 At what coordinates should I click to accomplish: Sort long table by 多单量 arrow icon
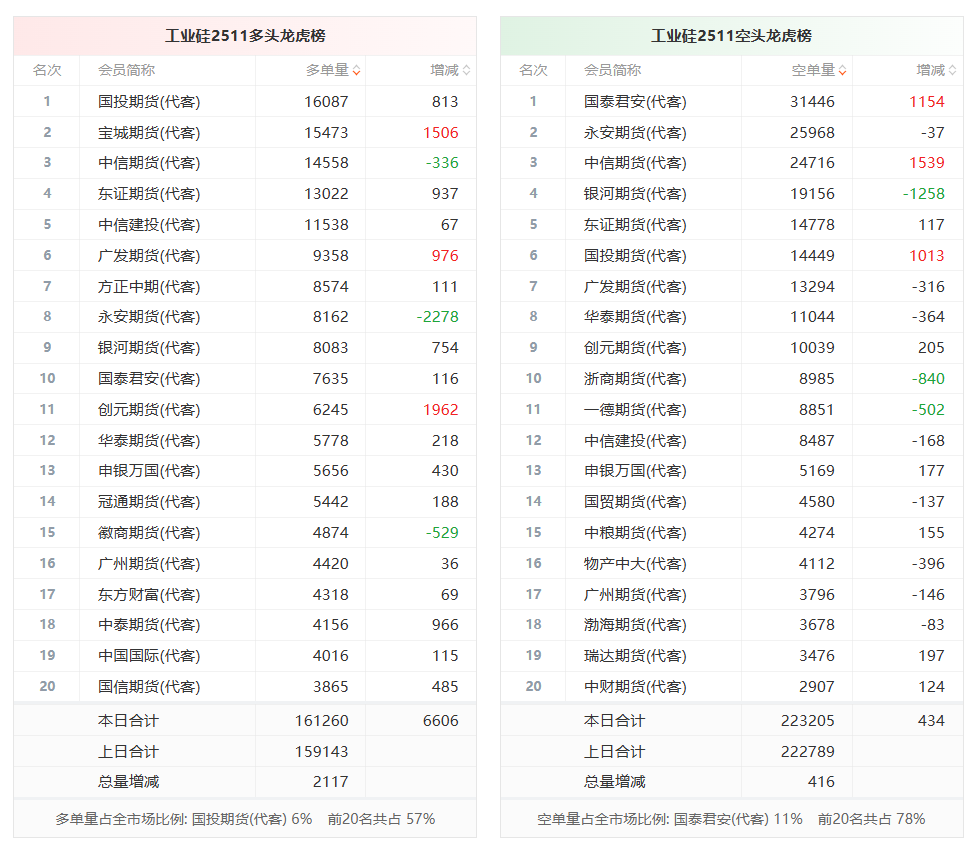tap(356, 70)
